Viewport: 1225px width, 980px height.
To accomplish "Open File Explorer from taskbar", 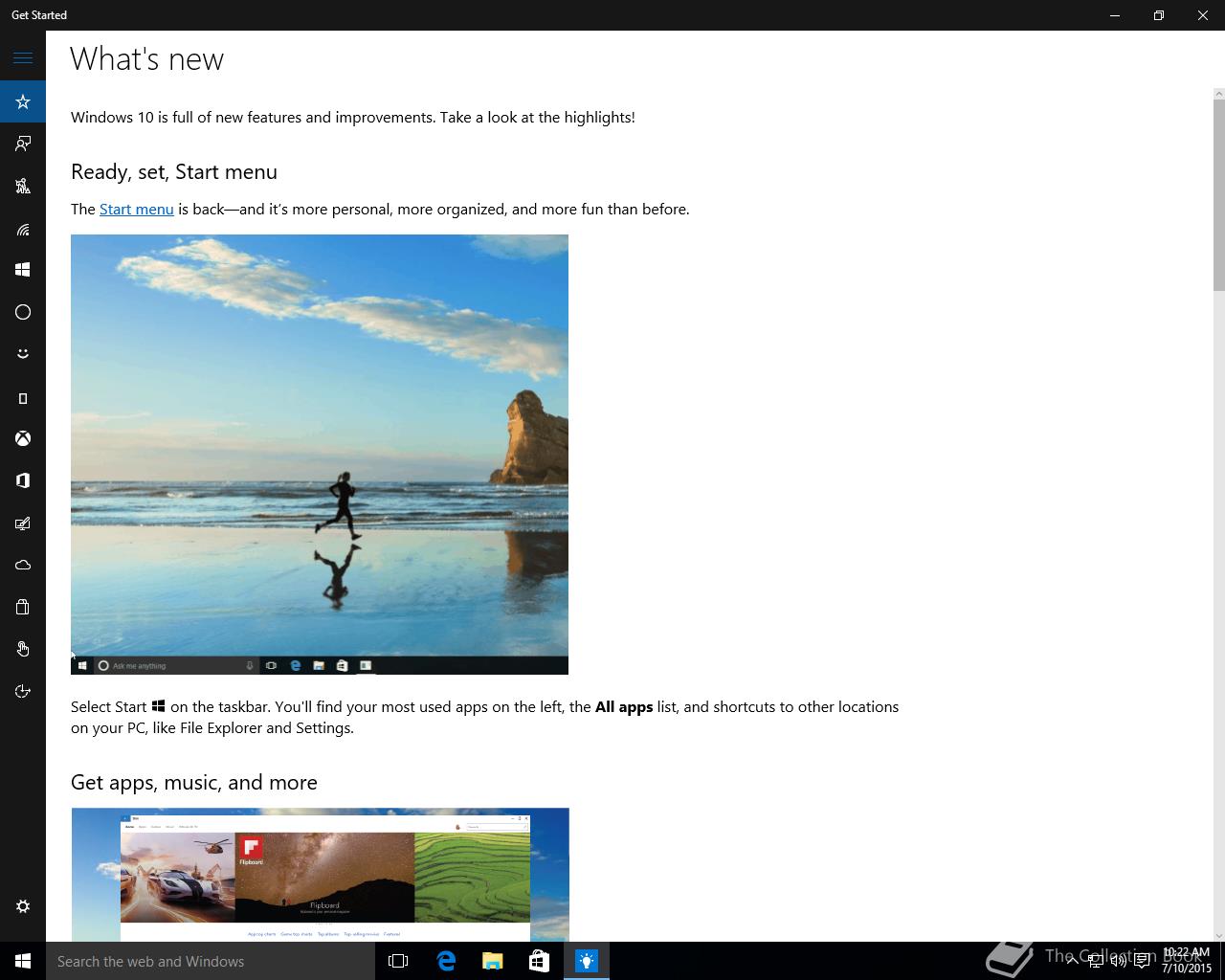I will click(x=493, y=961).
